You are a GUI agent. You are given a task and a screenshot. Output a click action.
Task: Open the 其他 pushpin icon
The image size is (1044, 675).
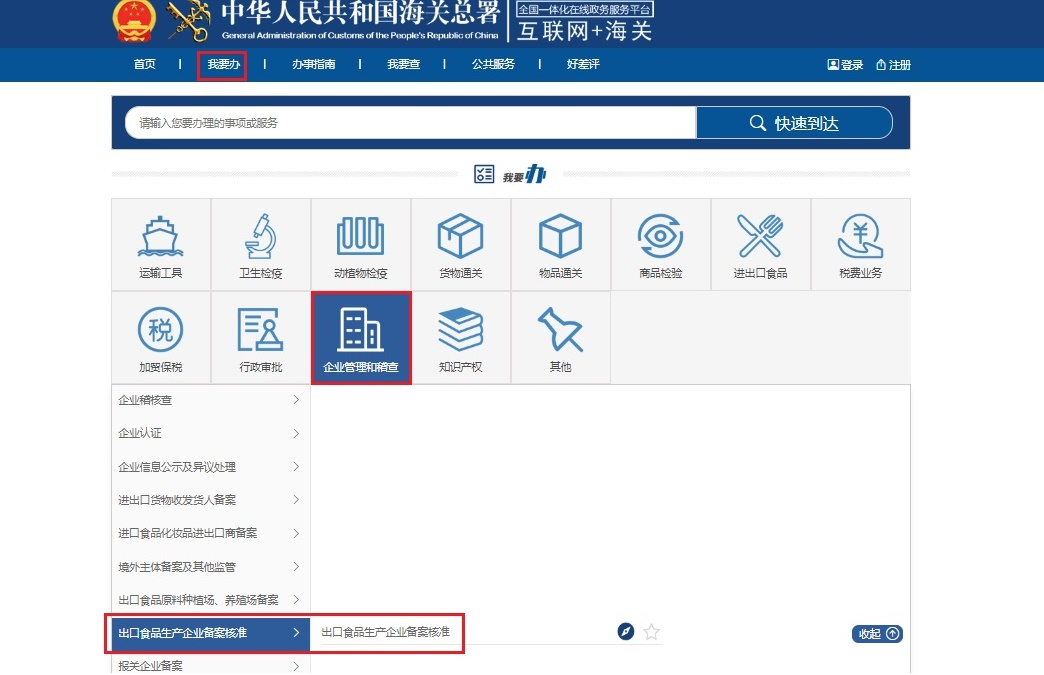pos(560,338)
